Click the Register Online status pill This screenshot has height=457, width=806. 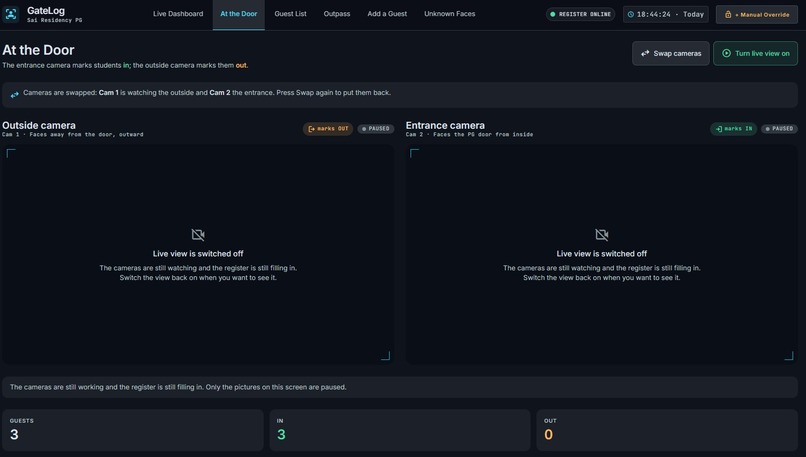tap(580, 14)
